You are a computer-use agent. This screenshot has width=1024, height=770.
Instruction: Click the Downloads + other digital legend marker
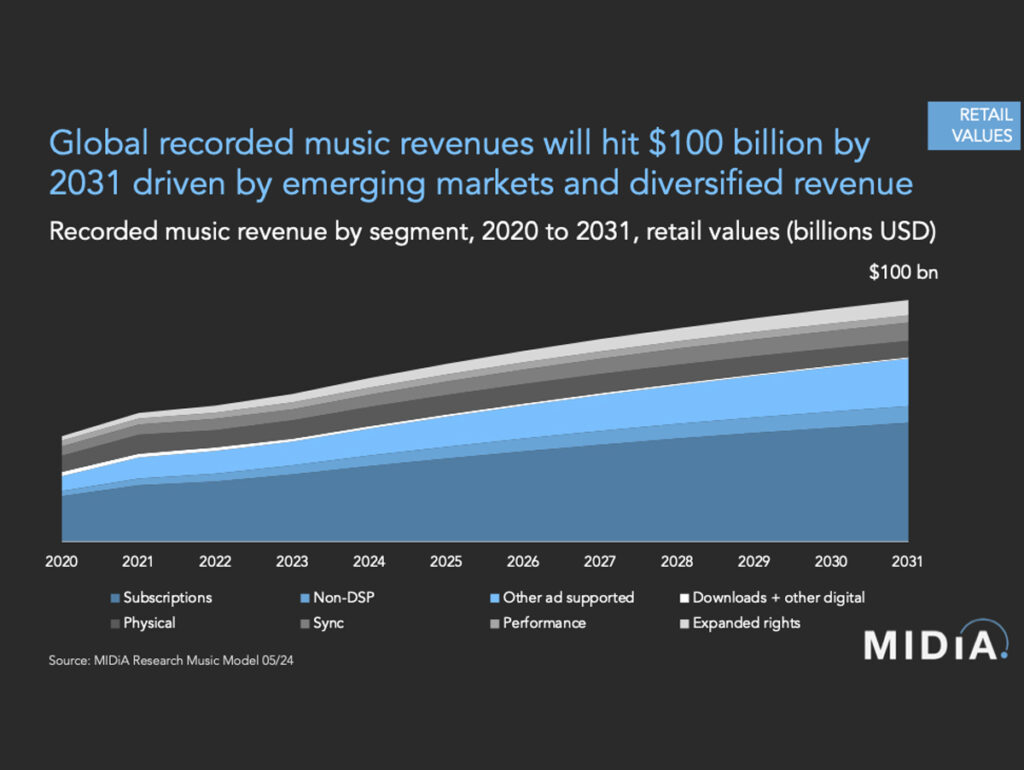[684, 598]
